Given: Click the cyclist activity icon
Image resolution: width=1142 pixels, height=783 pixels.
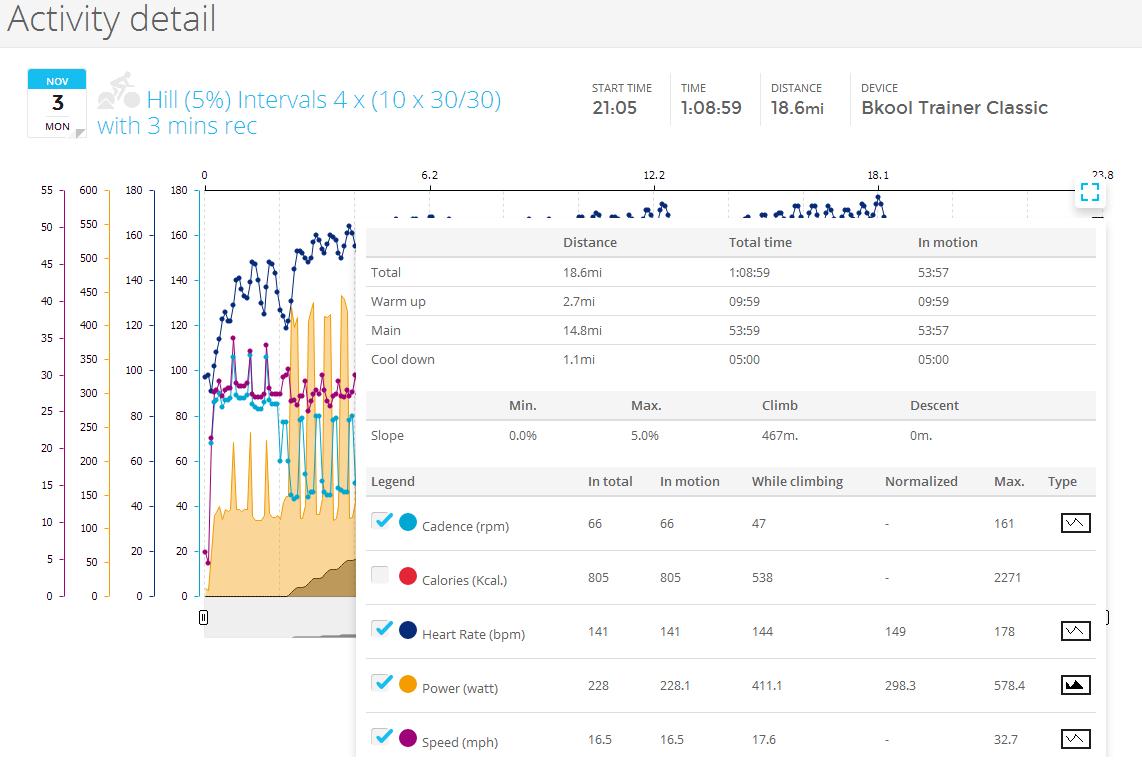Looking at the screenshot, I should pyautogui.click(x=118, y=91).
